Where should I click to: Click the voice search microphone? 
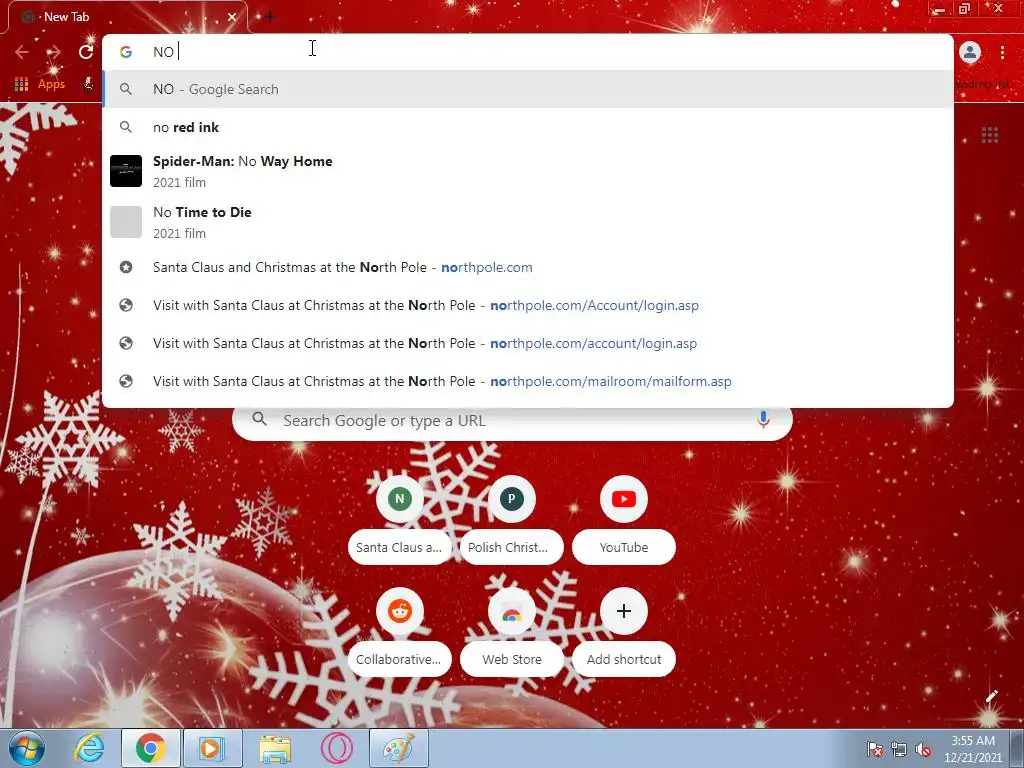[763, 420]
